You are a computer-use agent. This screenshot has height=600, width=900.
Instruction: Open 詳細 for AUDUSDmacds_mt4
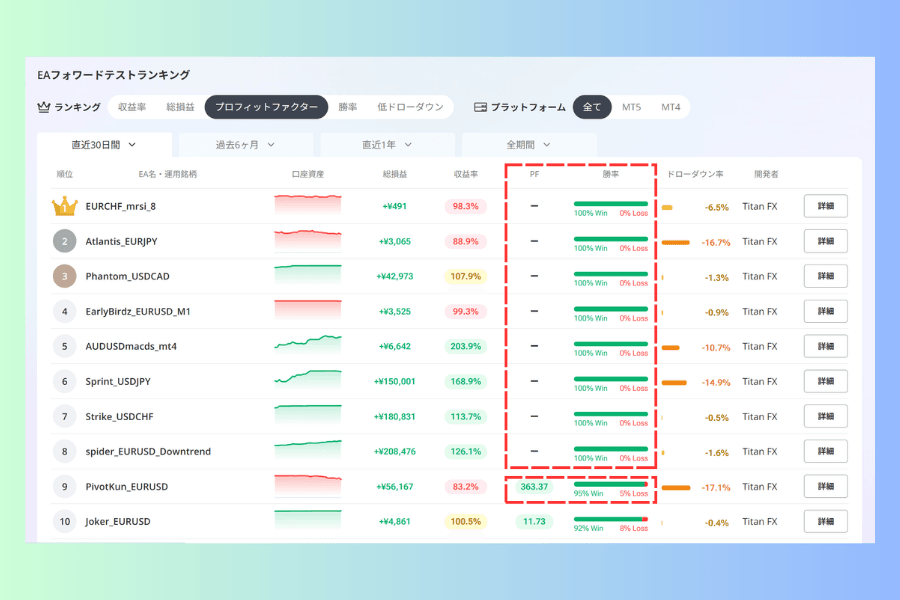pos(825,346)
